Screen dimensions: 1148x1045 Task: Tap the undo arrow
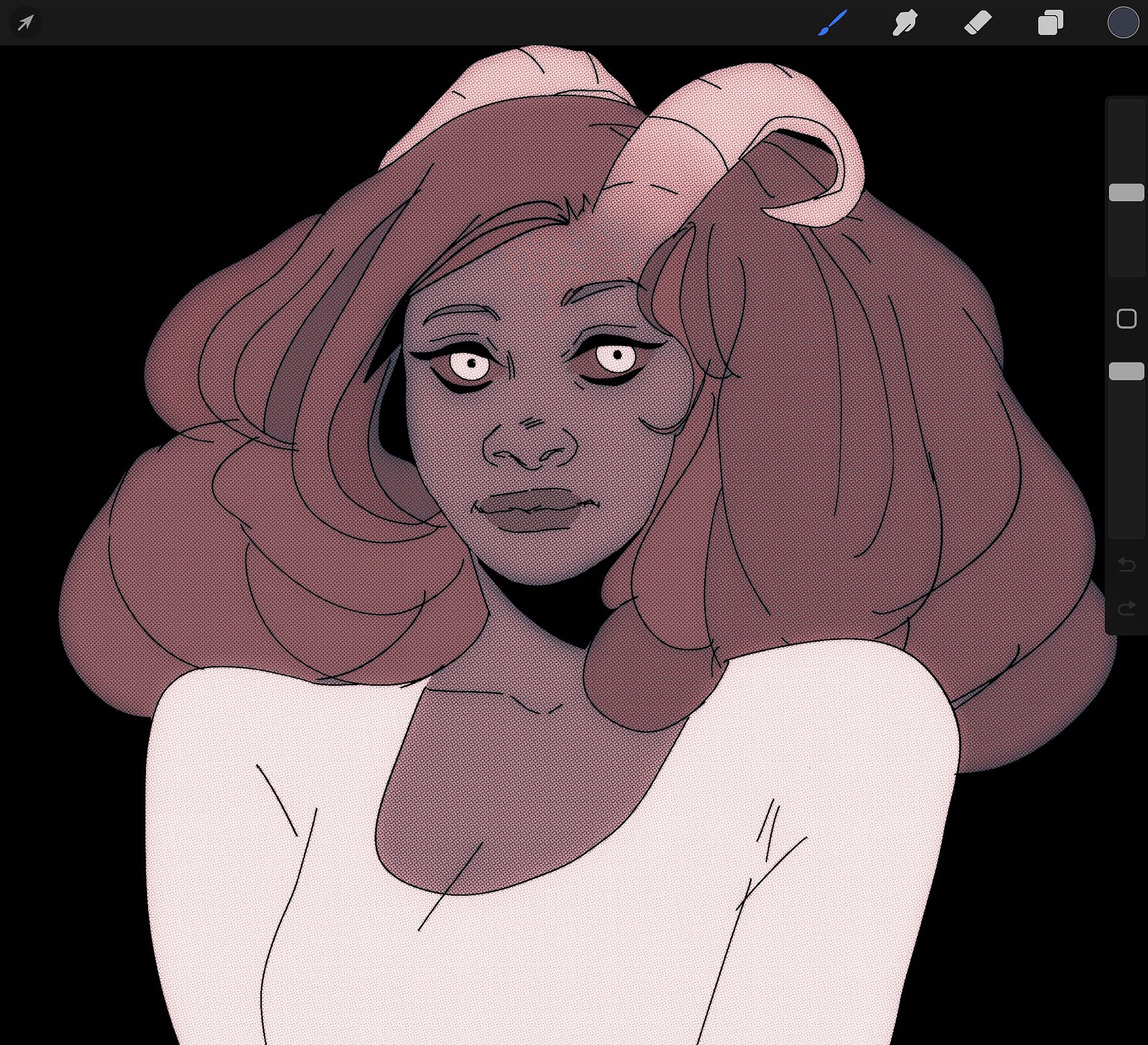(1126, 565)
